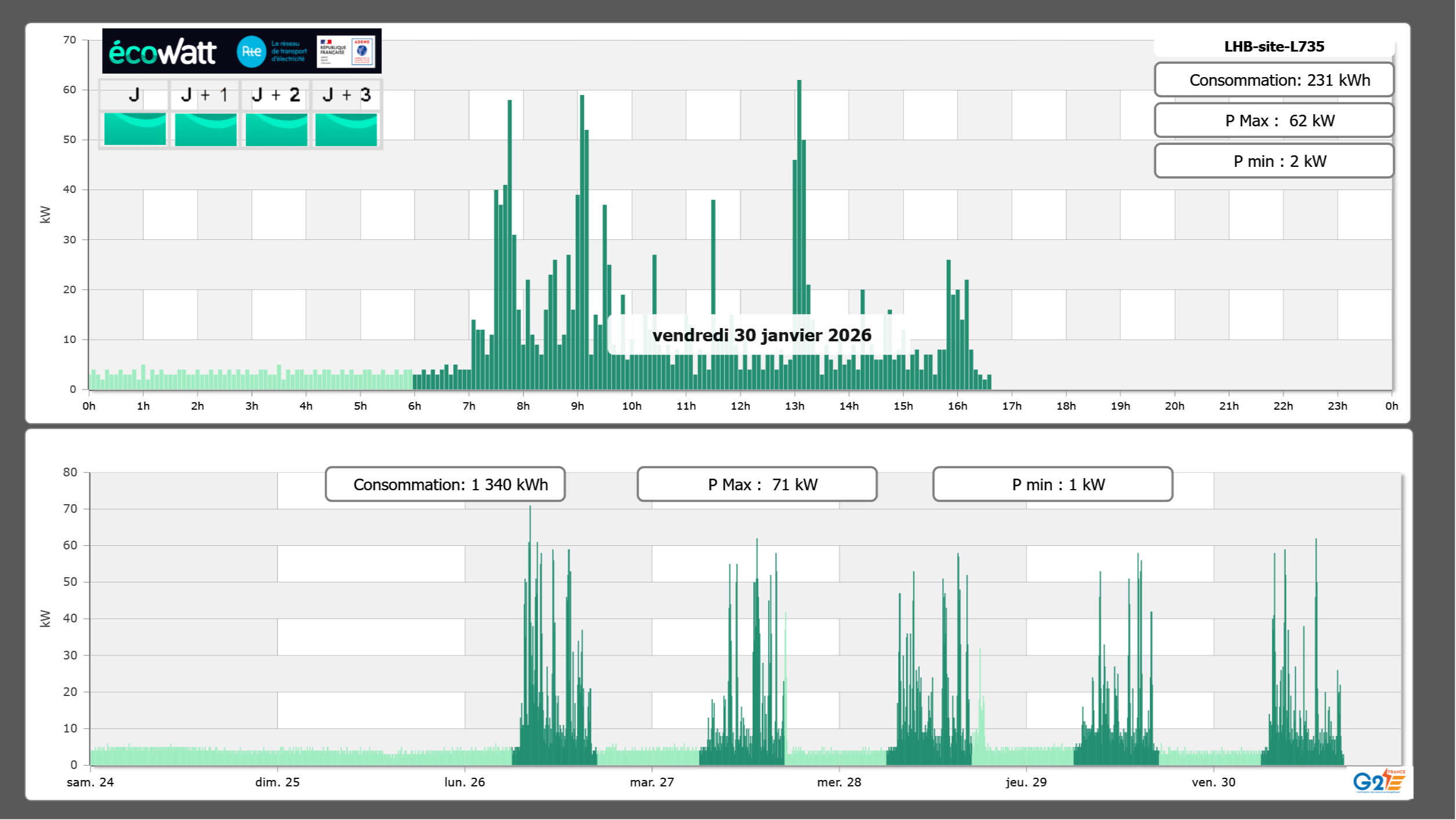Click the RTE round blue logo
The width and height of the screenshot is (1456, 820).
[x=251, y=52]
